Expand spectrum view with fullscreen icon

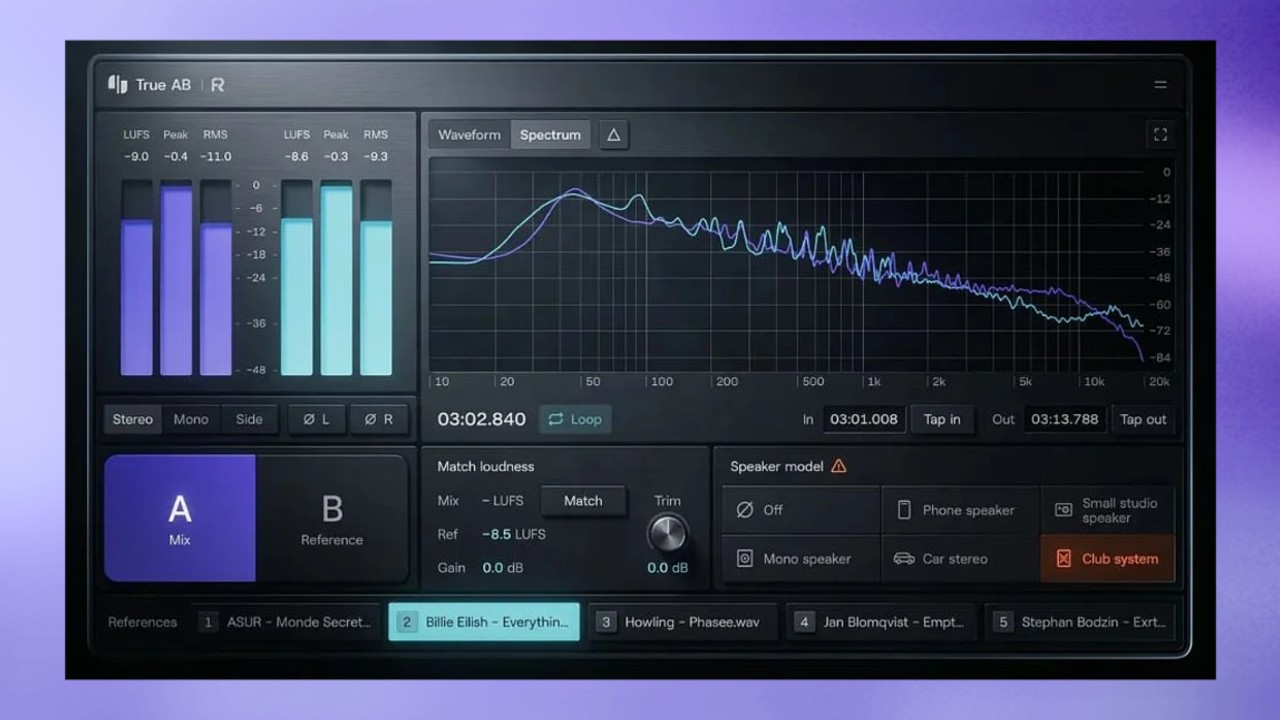(x=1160, y=135)
